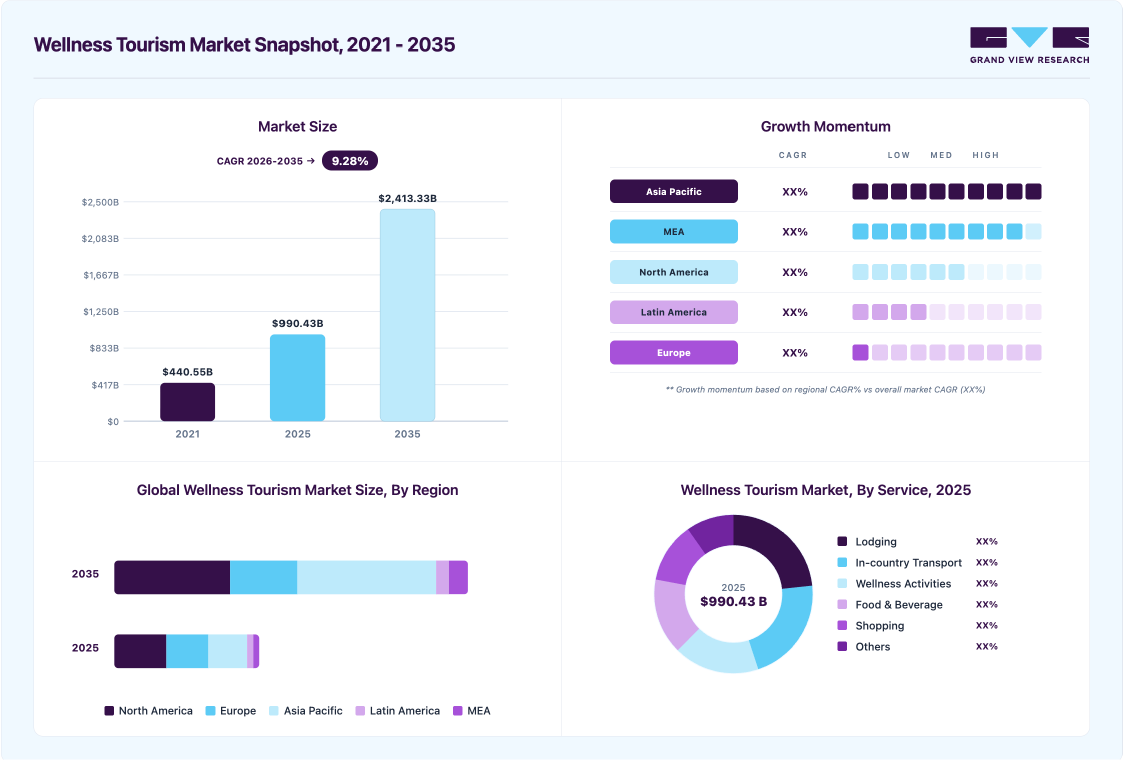Click MEA legend swatch in region chart
The width and height of the screenshot is (1123, 760).
458,711
